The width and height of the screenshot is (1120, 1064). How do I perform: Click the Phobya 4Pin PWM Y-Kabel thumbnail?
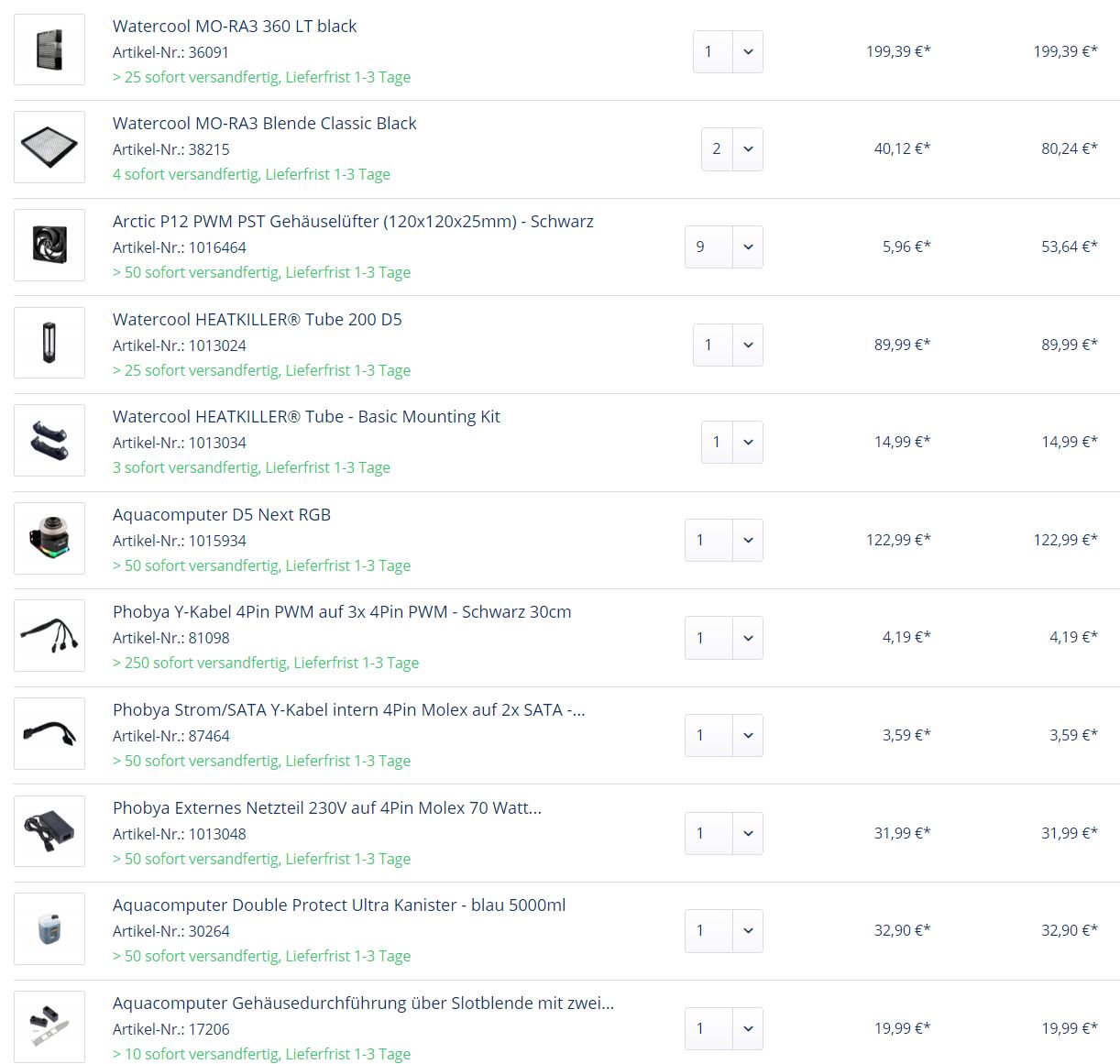point(49,636)
